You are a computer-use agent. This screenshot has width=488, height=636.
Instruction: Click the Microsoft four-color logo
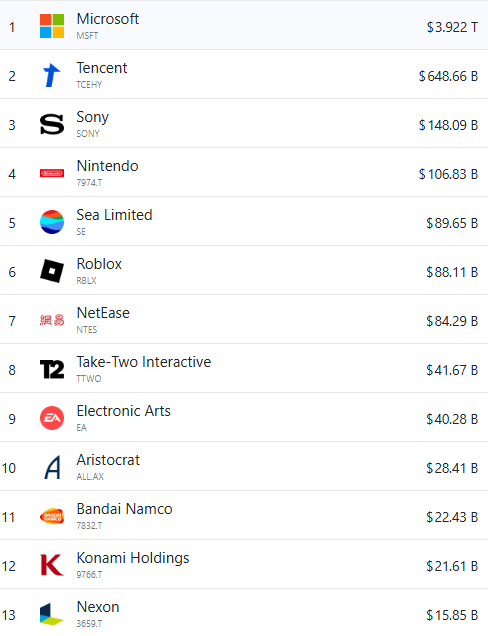[52, 26]
